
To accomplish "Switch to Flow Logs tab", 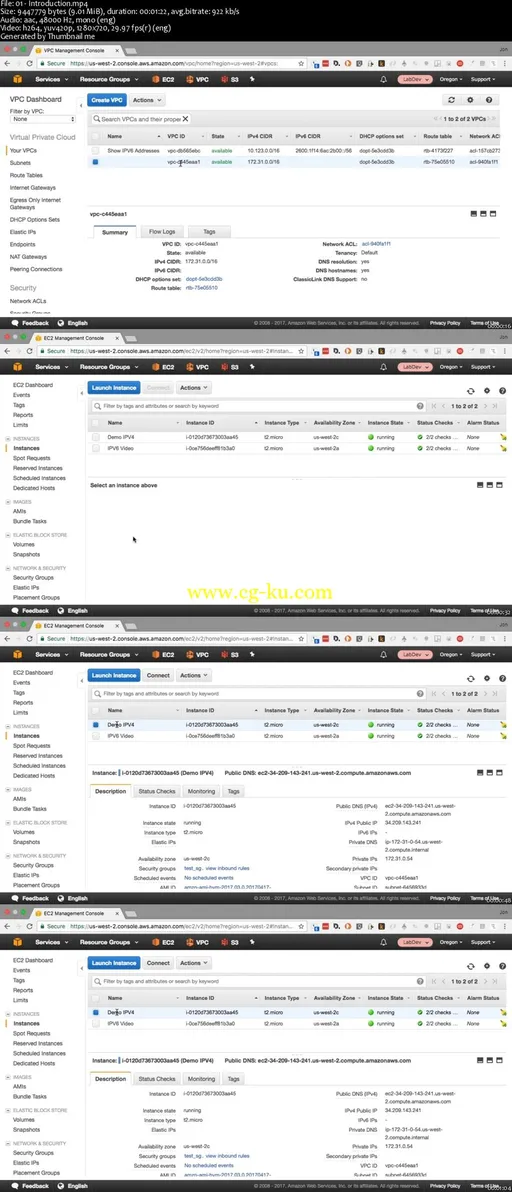I will click(161, 231).
